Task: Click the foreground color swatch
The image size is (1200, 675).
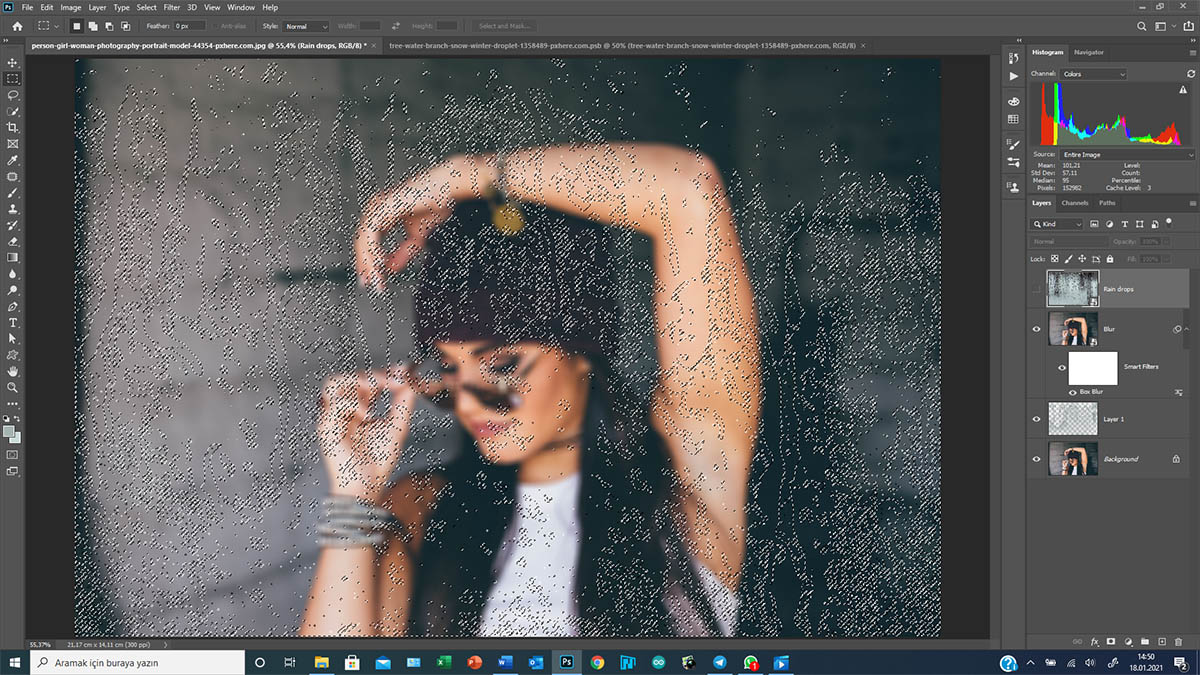Action: pyautogui.click(x=9, y=431)
